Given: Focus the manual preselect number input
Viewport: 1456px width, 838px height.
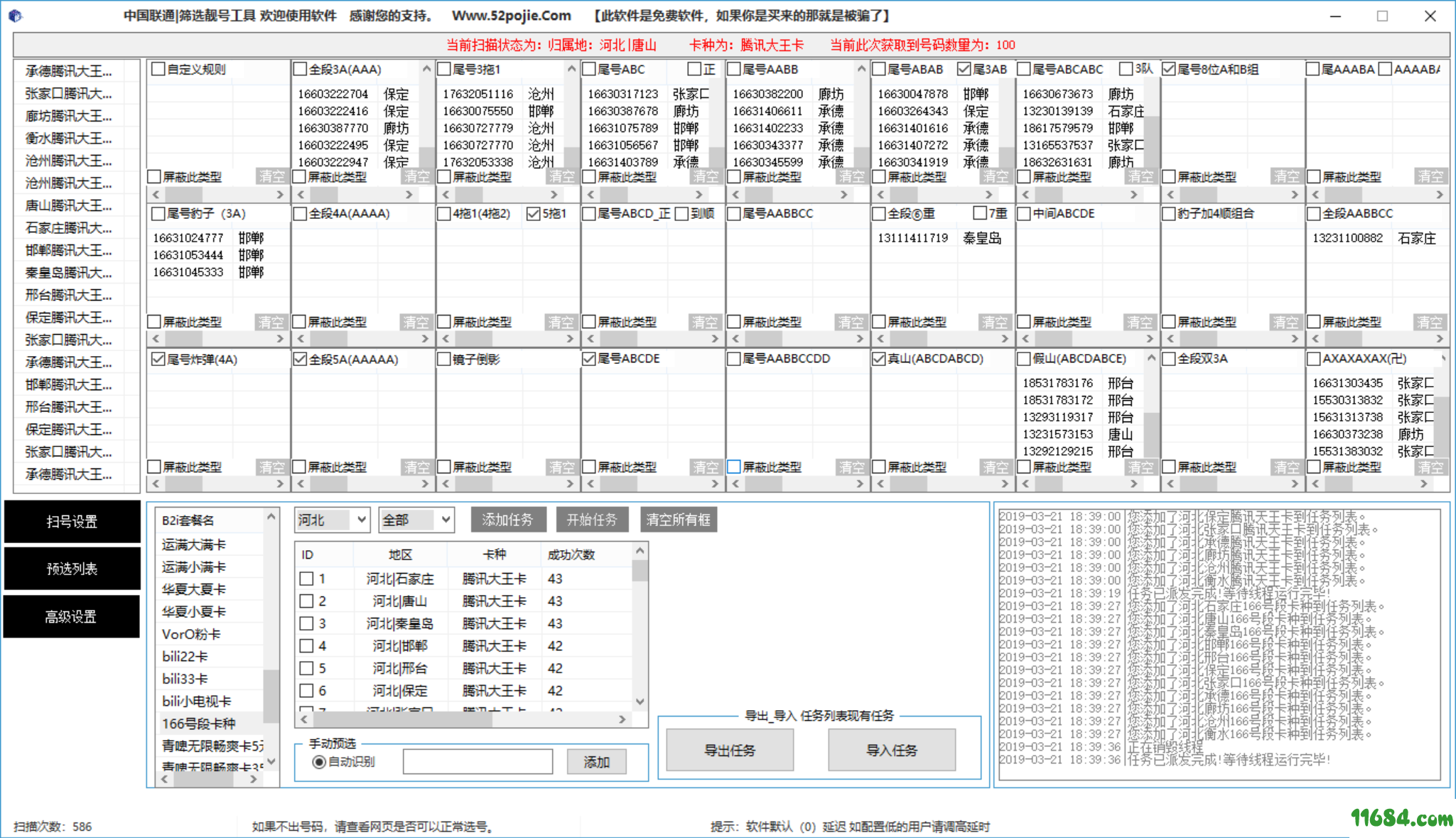Looking at the screenshot, I should click(x=478, y=762).
